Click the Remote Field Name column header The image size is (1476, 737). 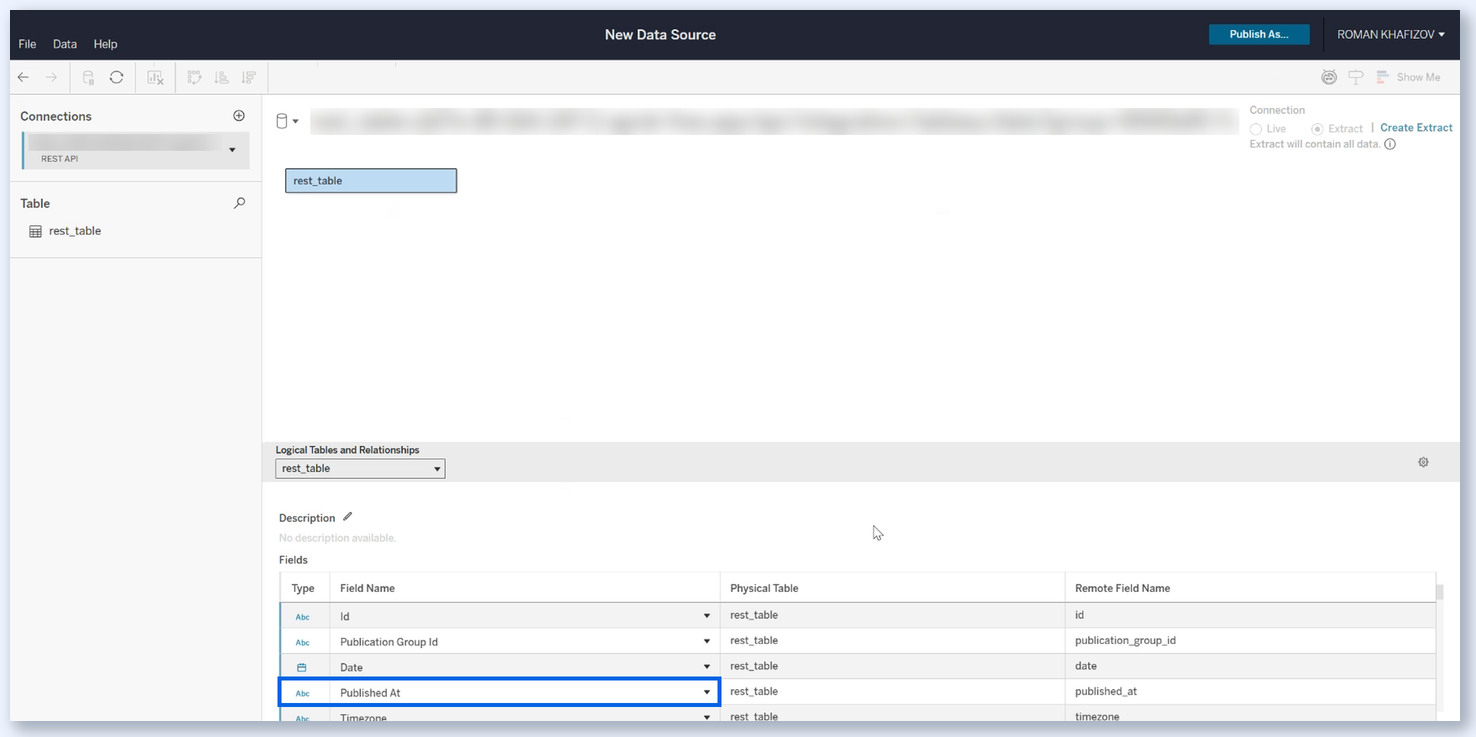click(x=1122, y=588)
